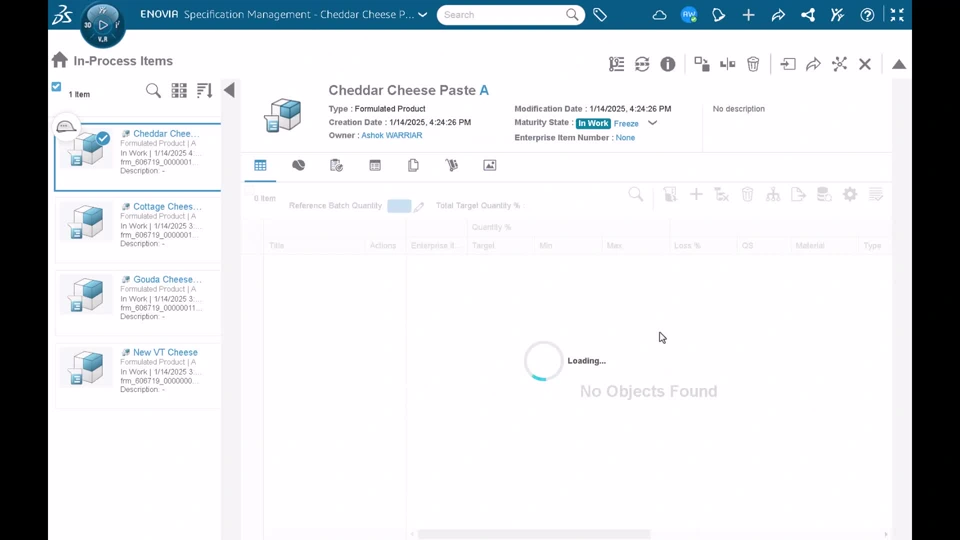Click the helmet role icon on the left
This screenshot has height=540, width=960.
tap(66, 127)
